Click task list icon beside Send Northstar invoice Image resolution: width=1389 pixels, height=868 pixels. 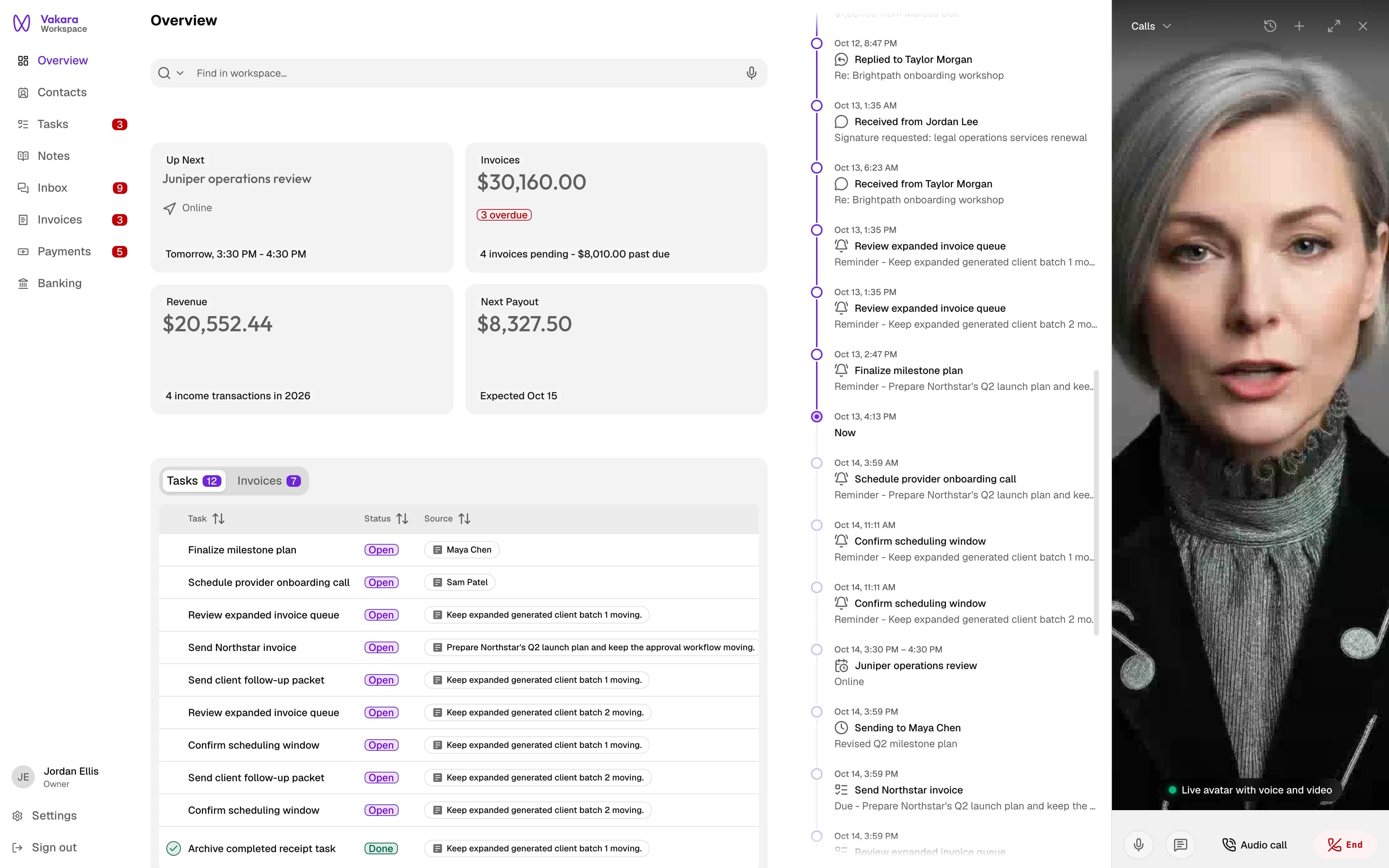tap(841, 790)
